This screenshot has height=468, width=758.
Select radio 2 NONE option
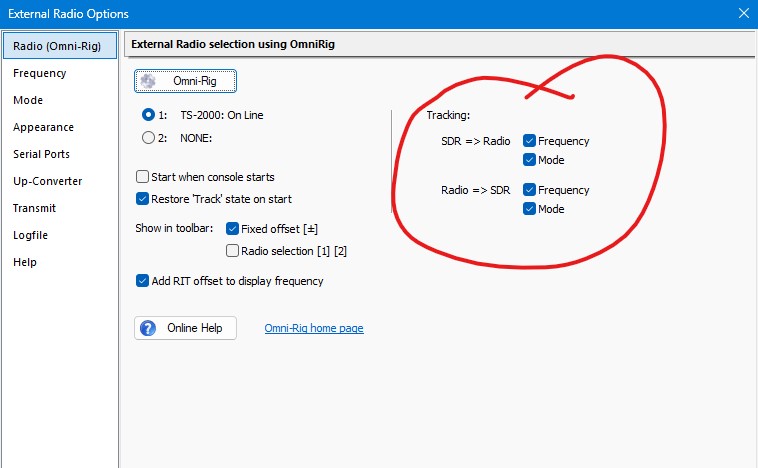click(x=148, y=138)
